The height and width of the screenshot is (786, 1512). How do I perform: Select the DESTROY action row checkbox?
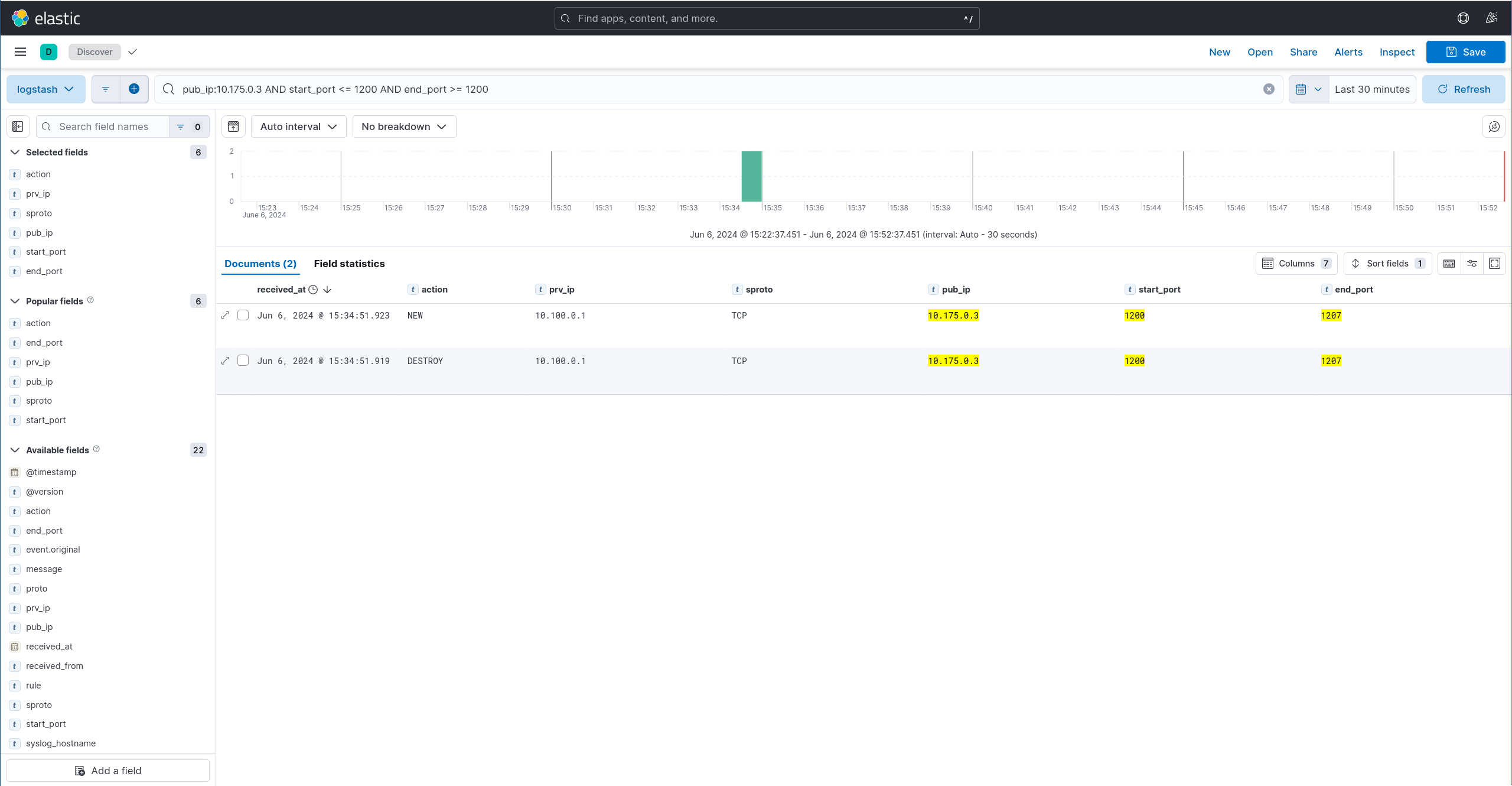pos(243,360)
